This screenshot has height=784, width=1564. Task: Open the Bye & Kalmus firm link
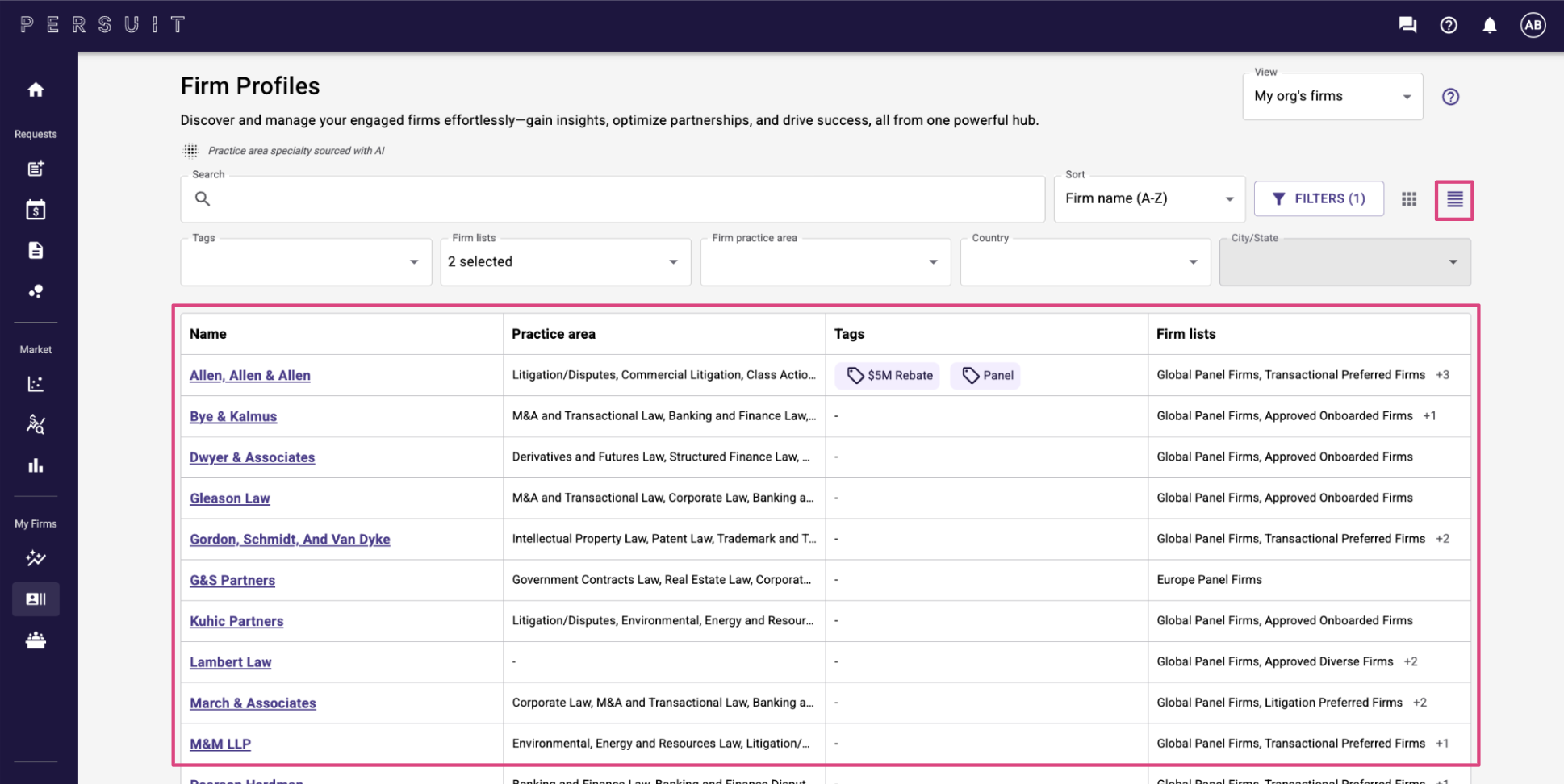pyautogui.click(x=233, y=416)
